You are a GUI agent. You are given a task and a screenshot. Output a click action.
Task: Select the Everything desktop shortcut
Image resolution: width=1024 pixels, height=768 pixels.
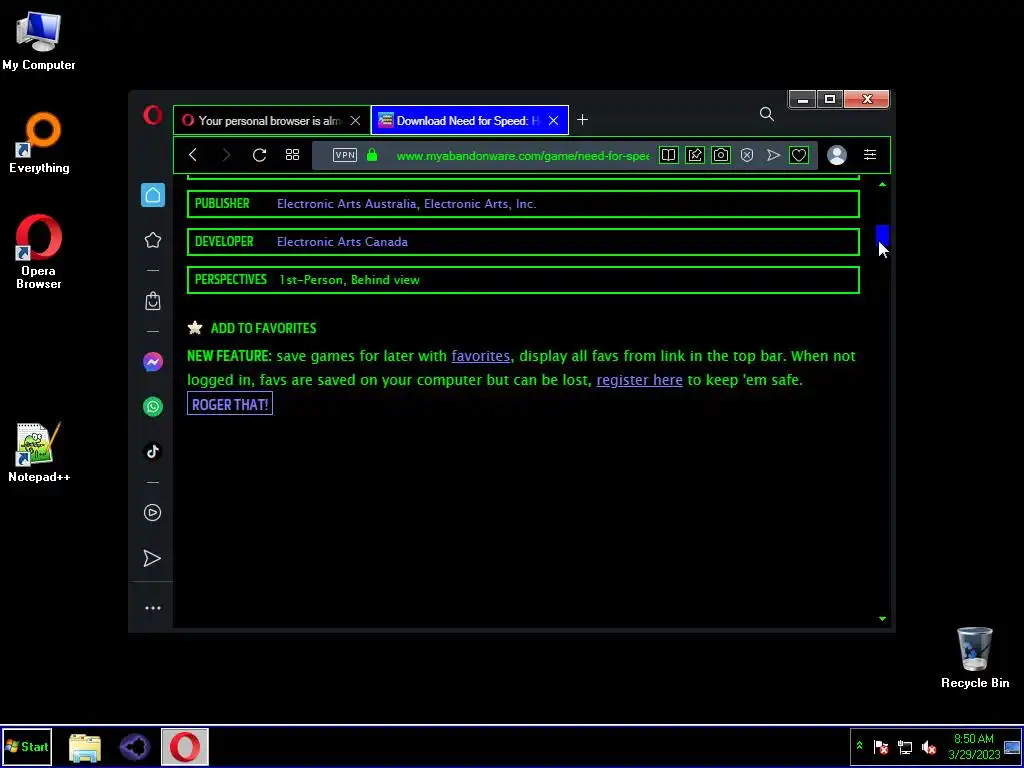coord(39,143)
